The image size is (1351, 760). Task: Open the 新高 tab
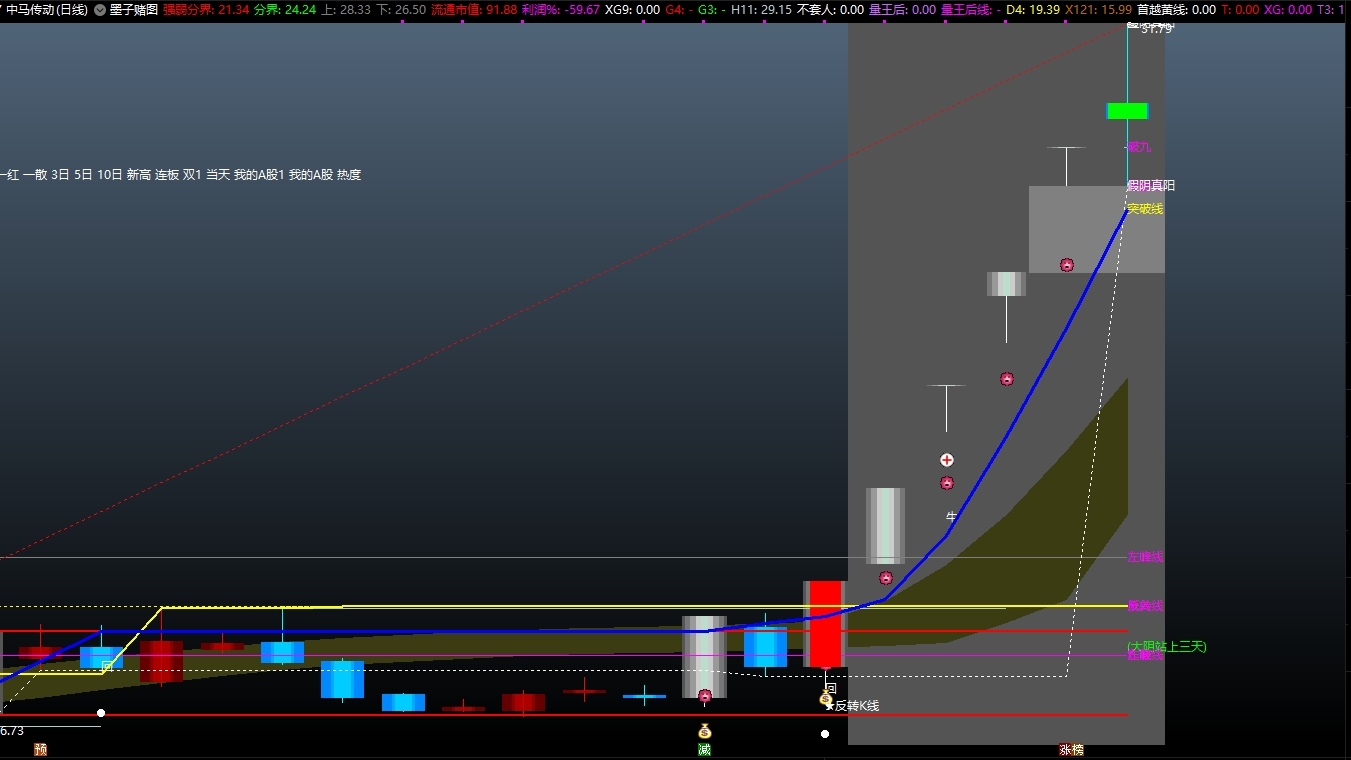click(x=139, y=175)
